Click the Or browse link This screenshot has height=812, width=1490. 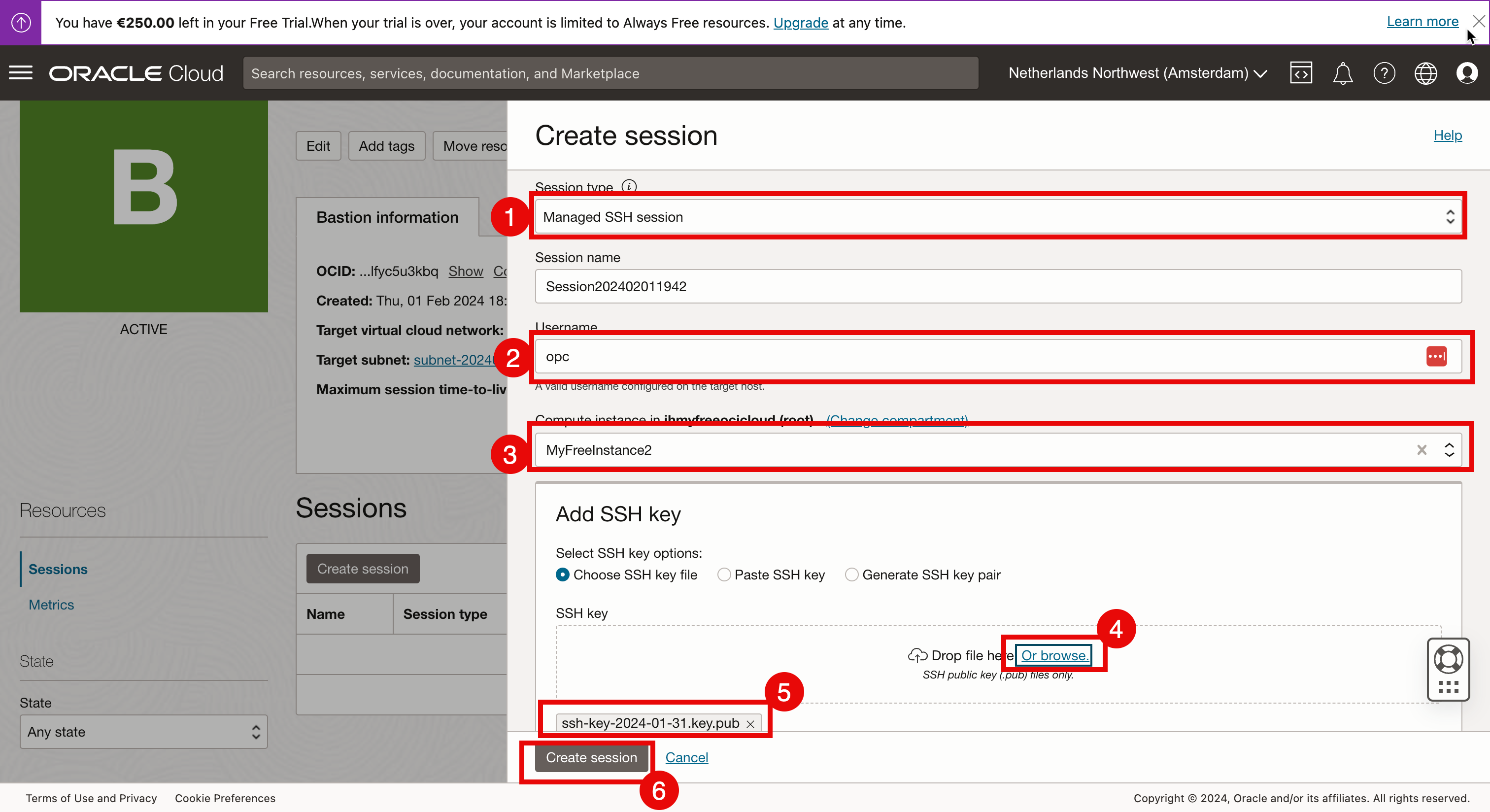(x=1054, y=655)
